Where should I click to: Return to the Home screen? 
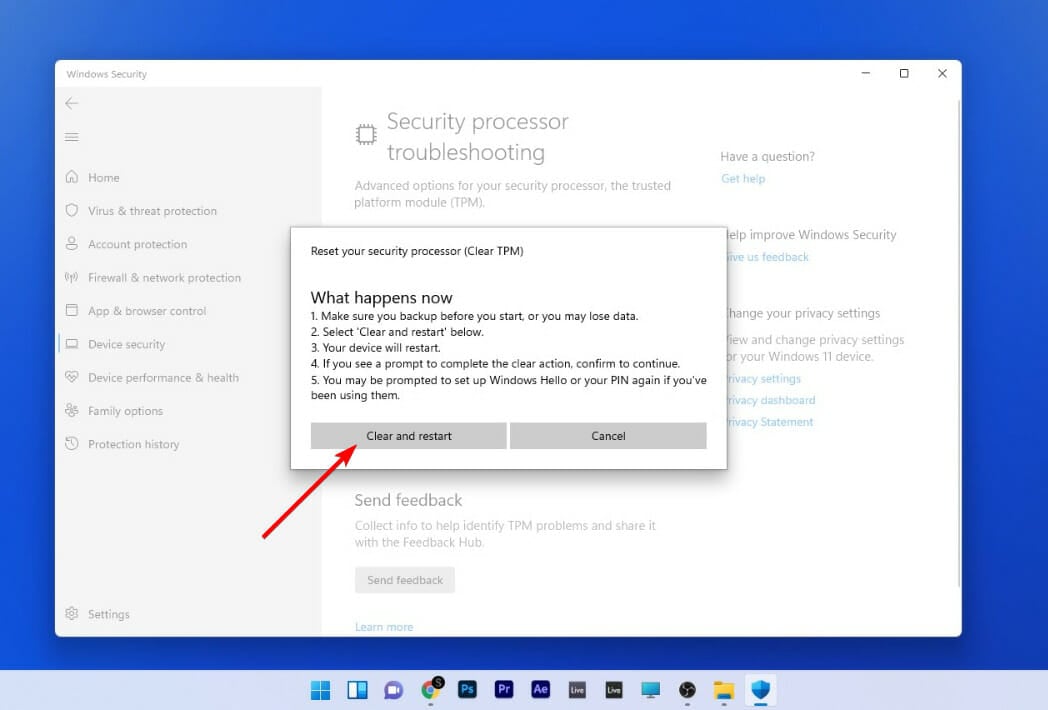[x=103, y=177]
